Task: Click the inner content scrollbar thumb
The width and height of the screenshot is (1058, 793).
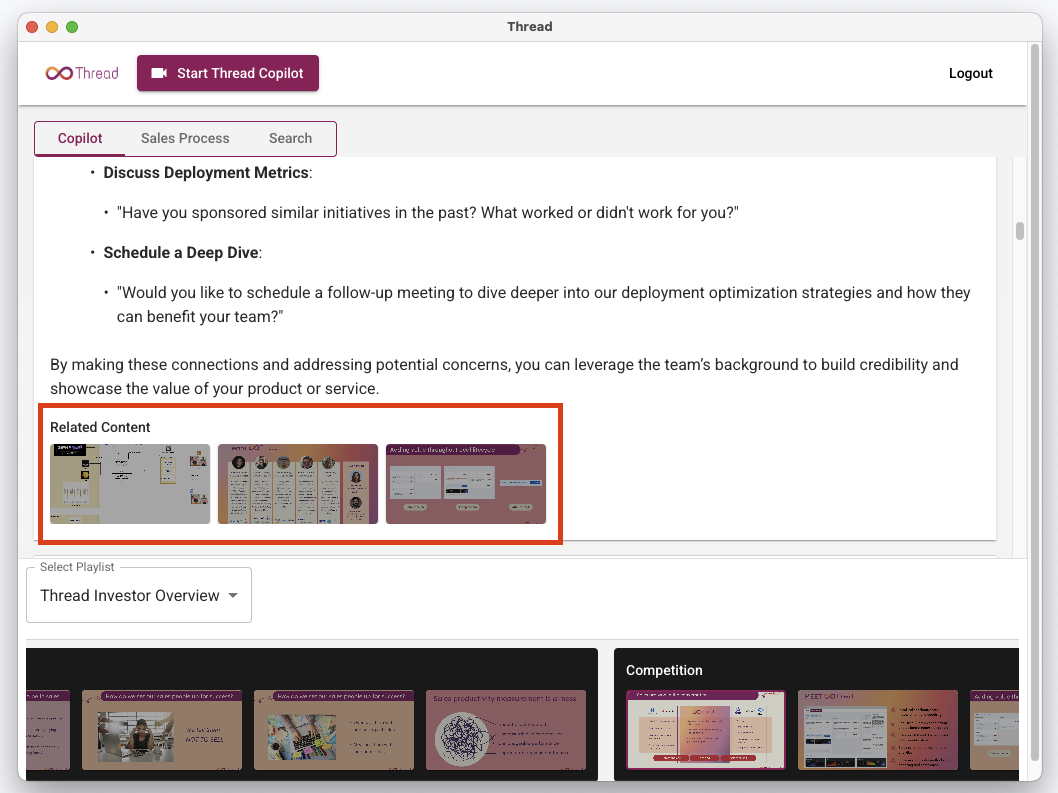Action: coord(1020,231)
